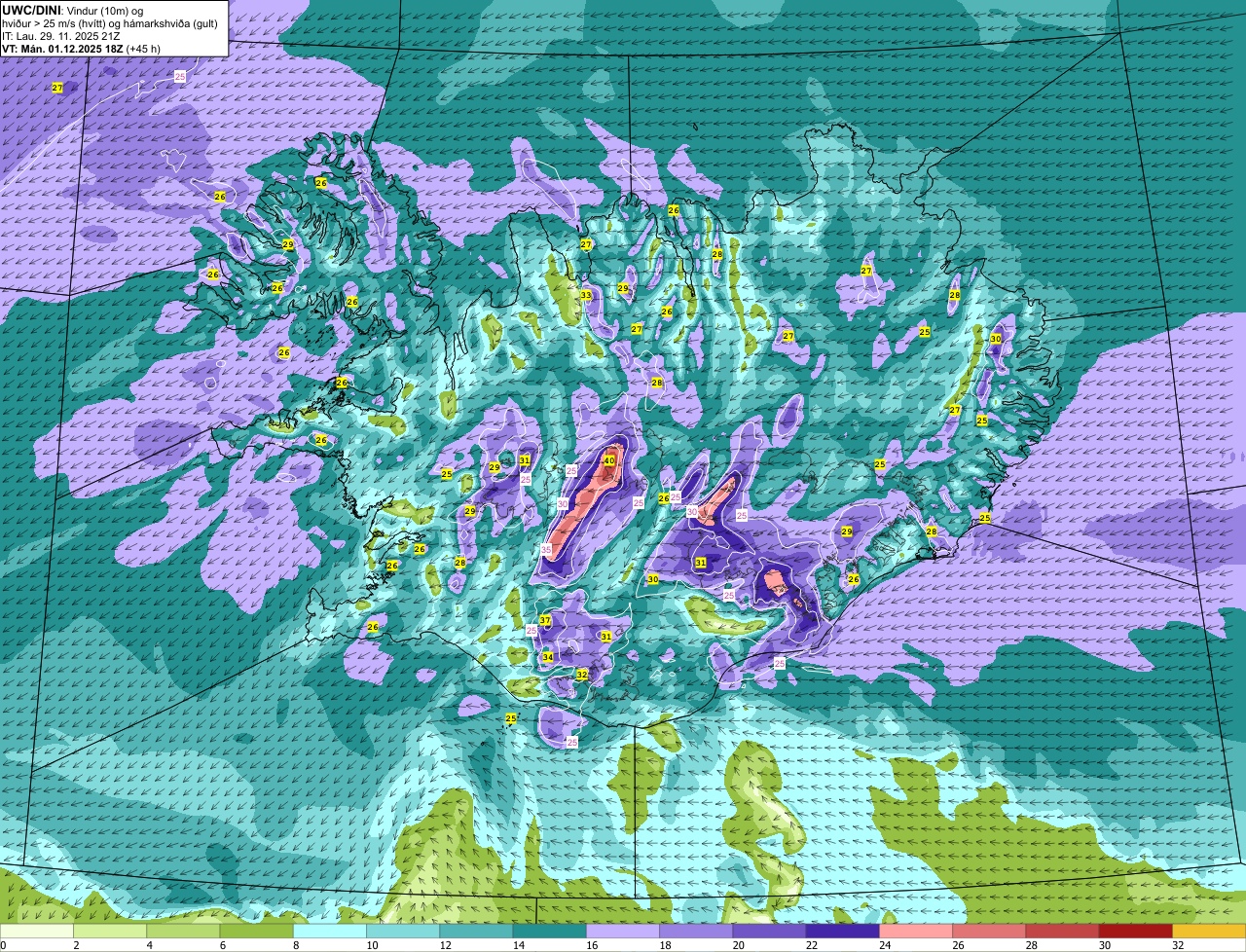Image resolution: width=1246 pixels, height=952 pixels.
Task: Select the violet legend swatch between 20 and 22
Action: (x=769, y=932)
